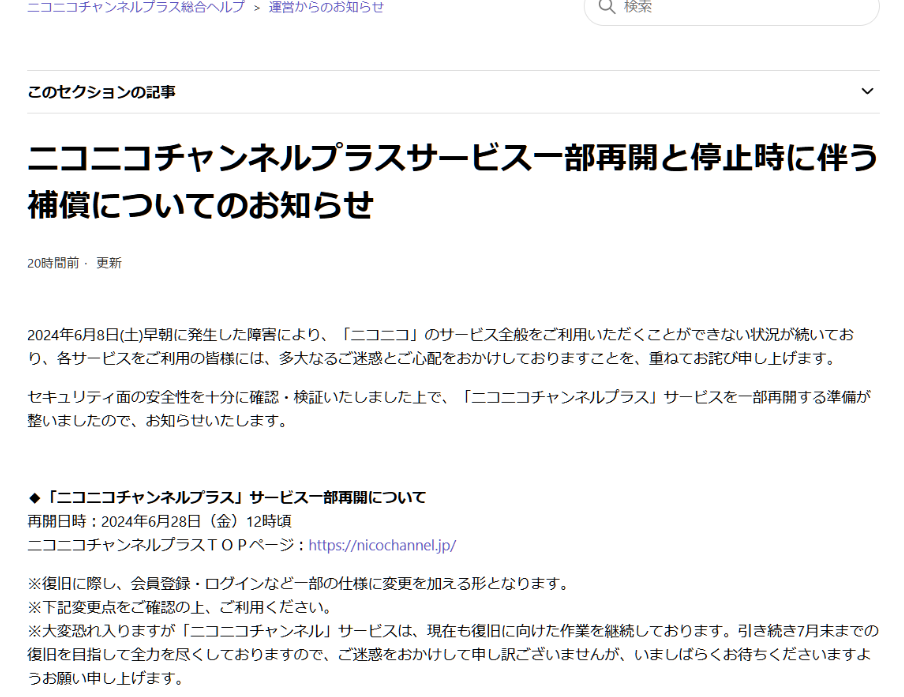Click the このセクションの記事 section header
The height and width of the screenshot is (697, 904).
point(102,92)
